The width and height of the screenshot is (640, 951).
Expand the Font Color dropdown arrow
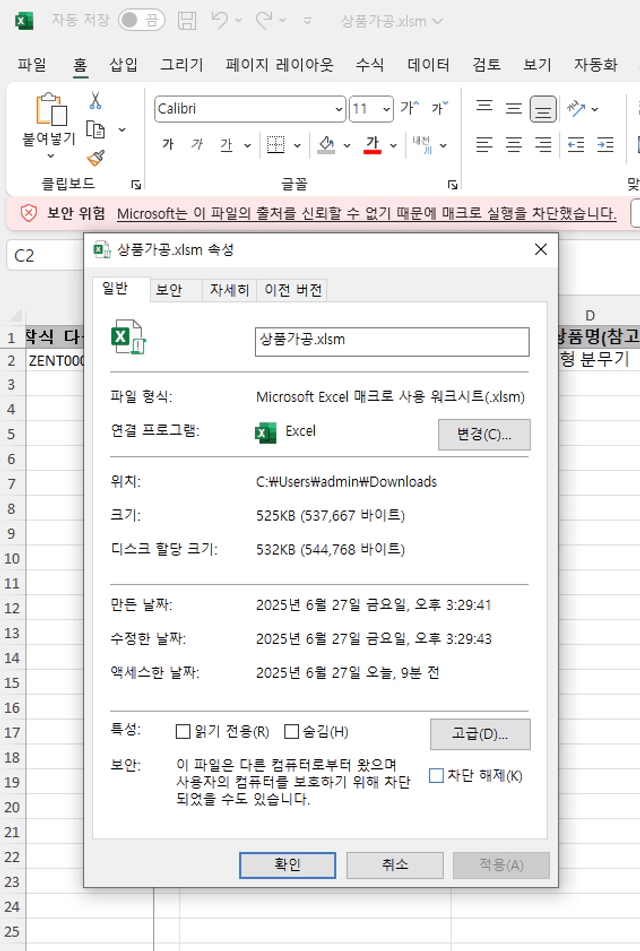tap(393, 145)
